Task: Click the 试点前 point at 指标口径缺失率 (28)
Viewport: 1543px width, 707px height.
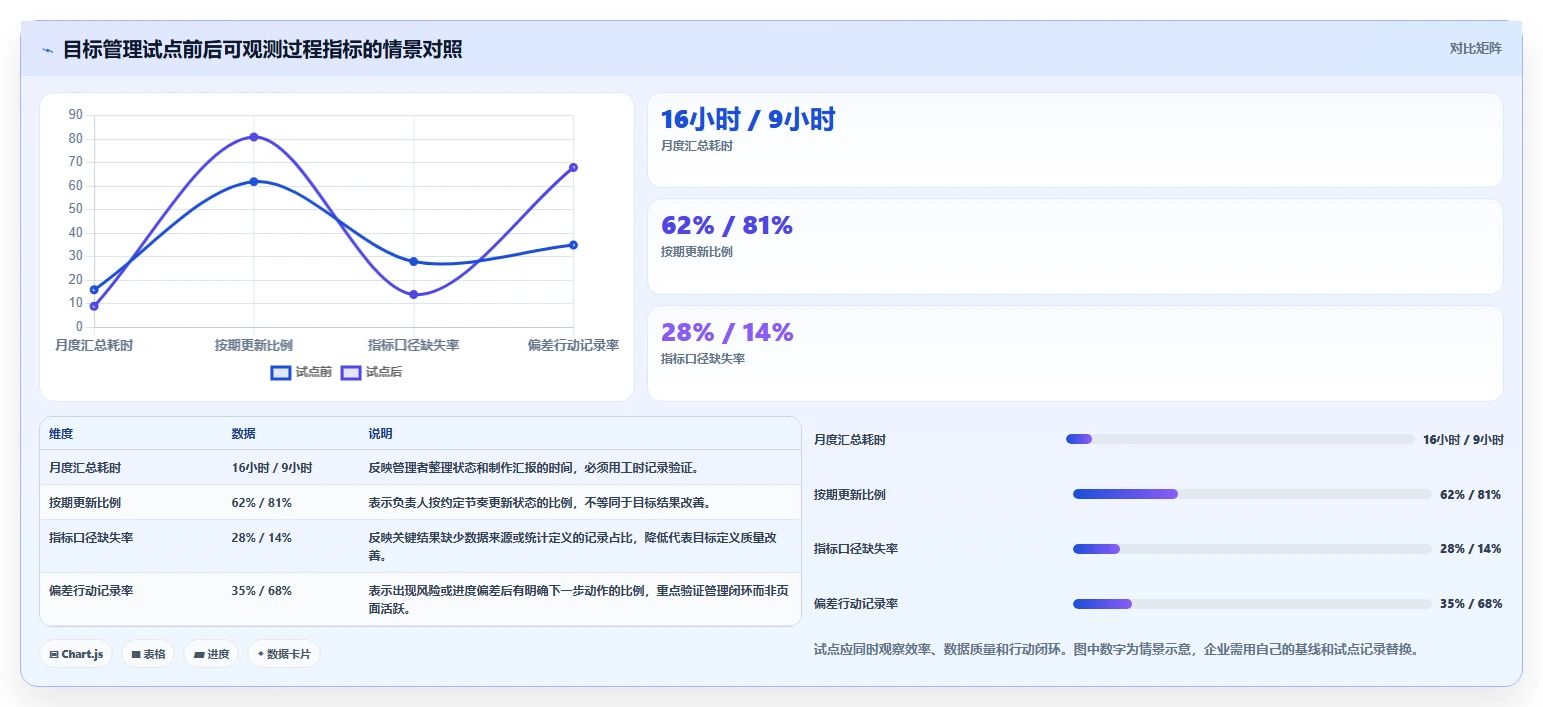Action: [x=413, y=261]
